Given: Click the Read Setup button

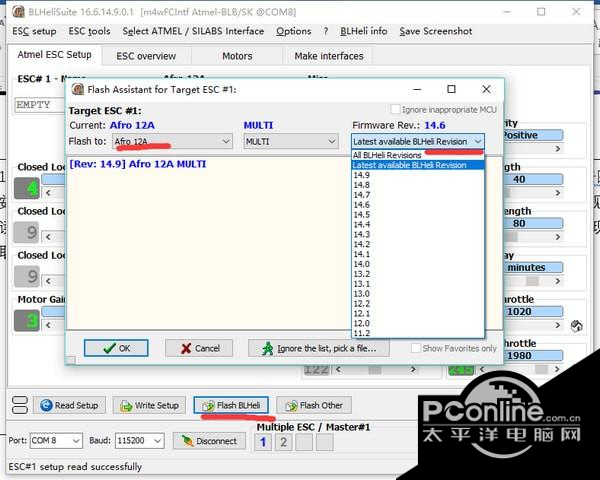Looking at the screenshot, I should [x=69, y=405].
